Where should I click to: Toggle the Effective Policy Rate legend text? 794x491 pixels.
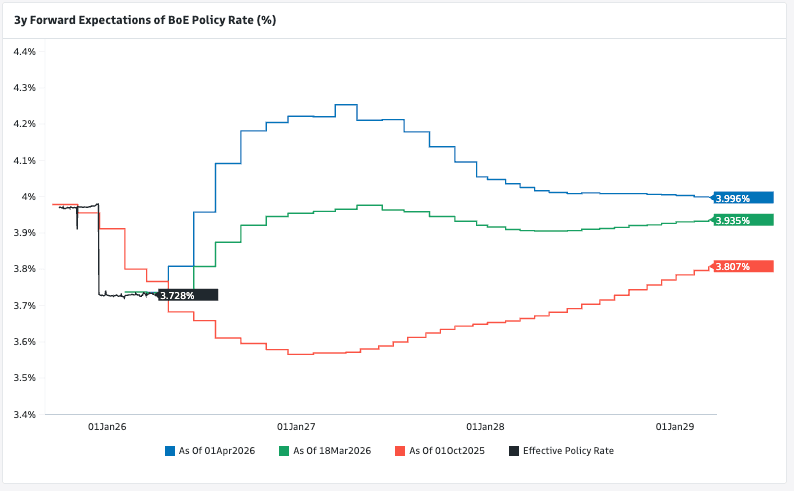[568, 451]
